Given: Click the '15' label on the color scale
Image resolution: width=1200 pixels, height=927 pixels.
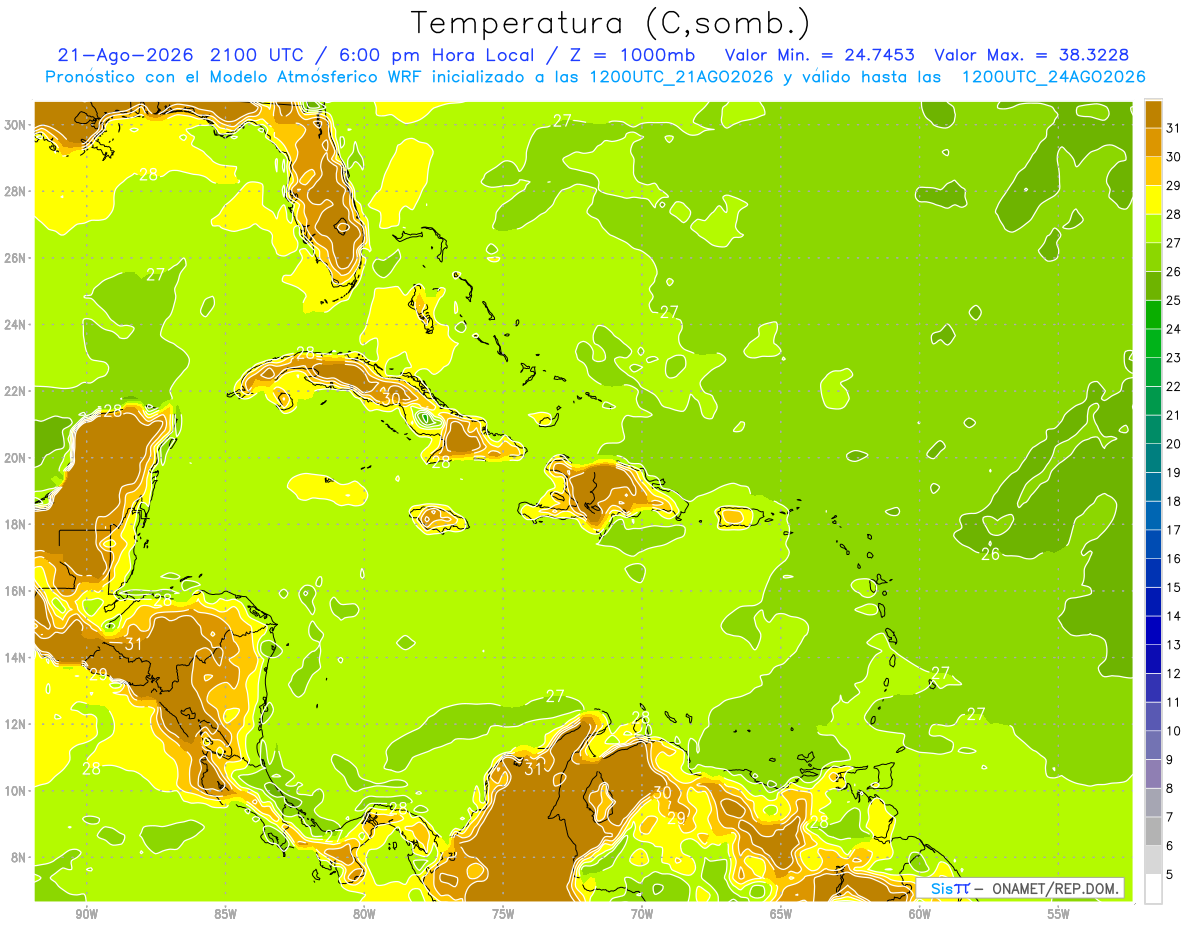Looking at the screenshot, I should click(1173, 587).
